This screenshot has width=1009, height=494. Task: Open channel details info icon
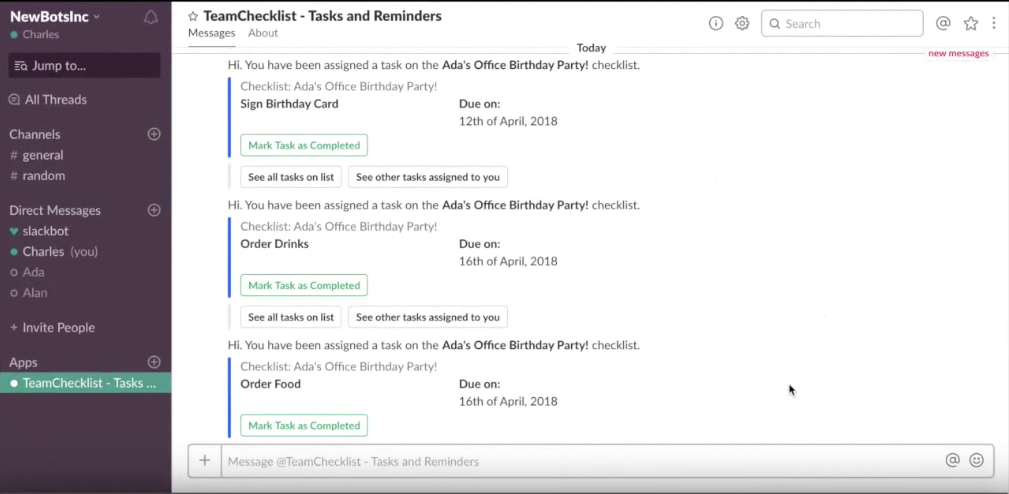click(716, 24)
